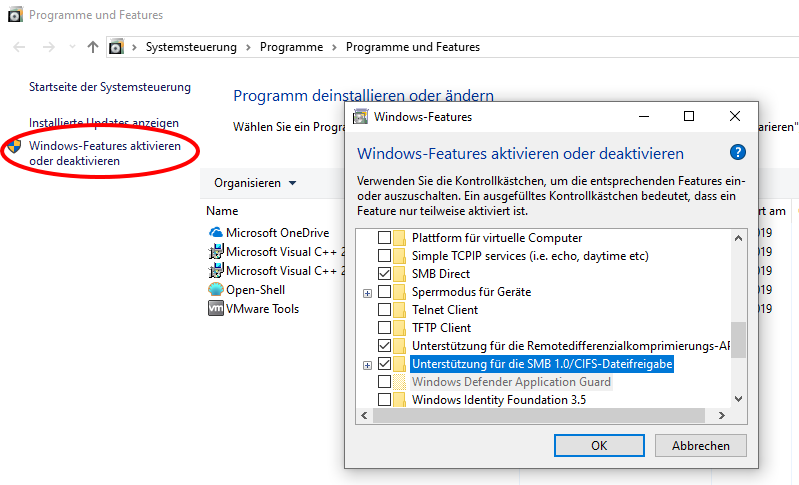Image resolution: width=799 pixels, height=485 pixels.
Task: Click folder icon next to Telnet Client
Action: tap(400, 310)
